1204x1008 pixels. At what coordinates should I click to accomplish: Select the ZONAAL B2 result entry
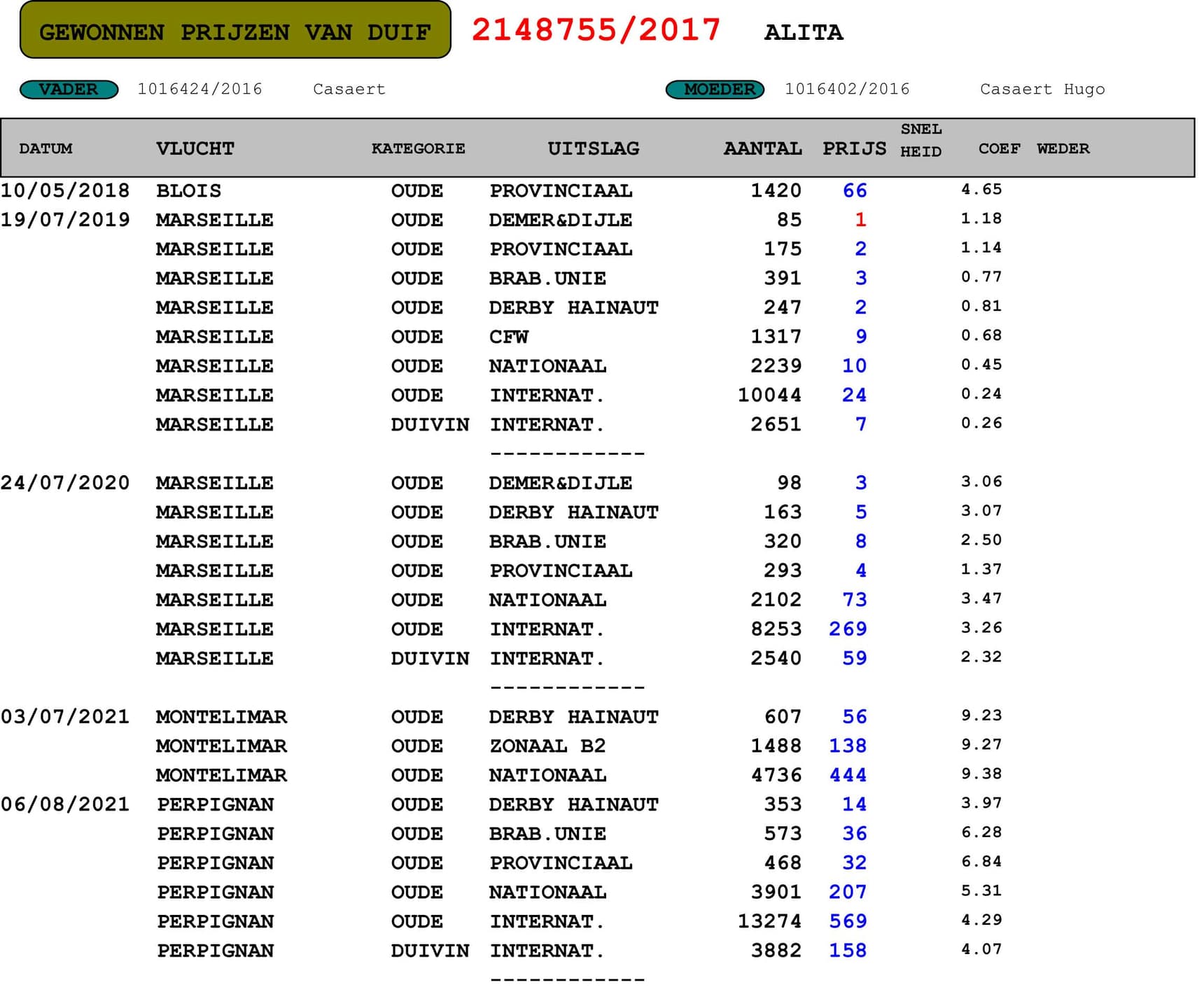(x=547, y=746)
